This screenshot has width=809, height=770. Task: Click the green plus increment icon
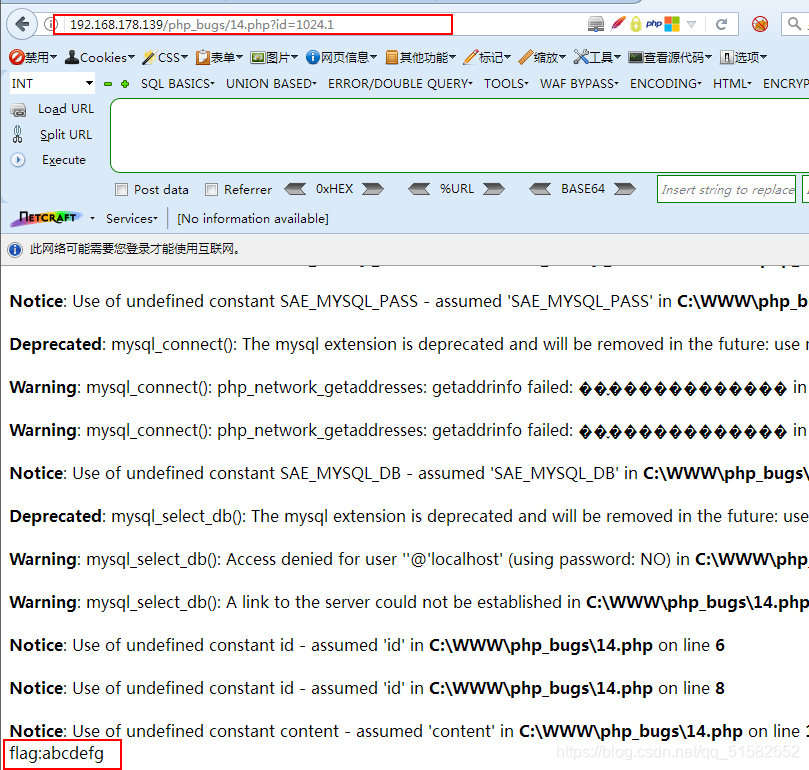125,84
